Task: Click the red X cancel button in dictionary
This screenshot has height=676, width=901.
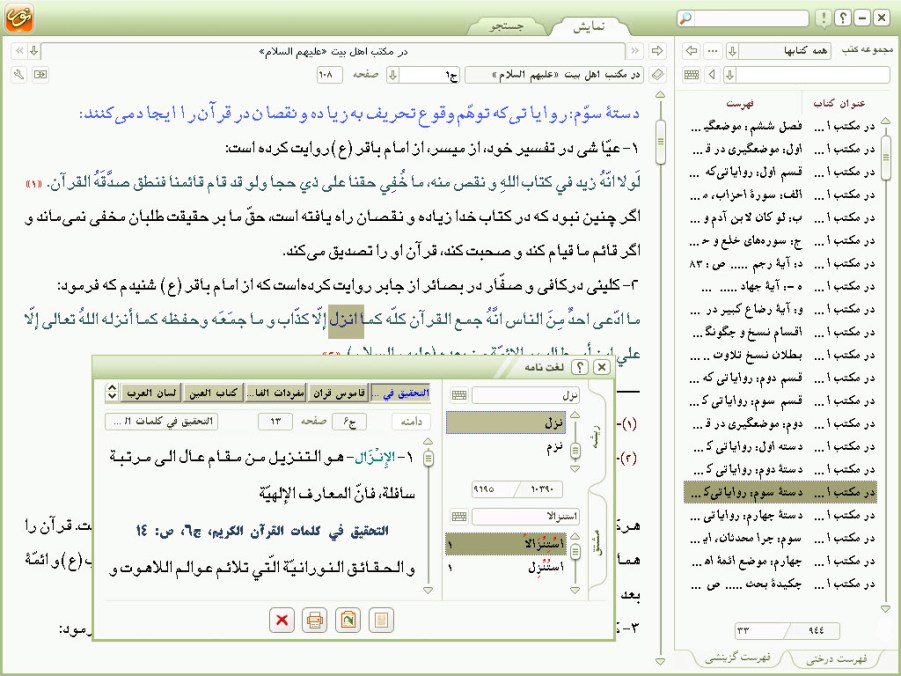Action: pyautogui.click(x=282, y=620)
